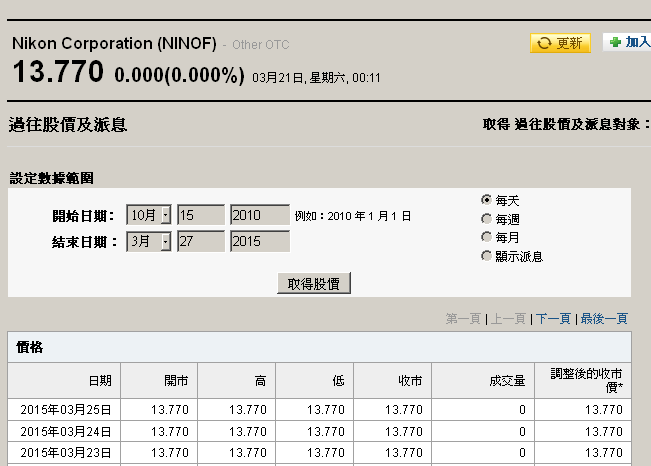The width and height of the screenshot is (651, 466).
Task: Select the 每天 daily radio option
Action: pyautogui.click(x=486, y=200)
